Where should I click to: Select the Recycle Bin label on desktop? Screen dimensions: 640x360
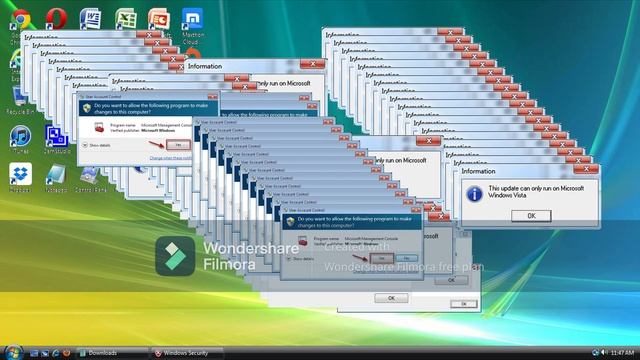20,111
